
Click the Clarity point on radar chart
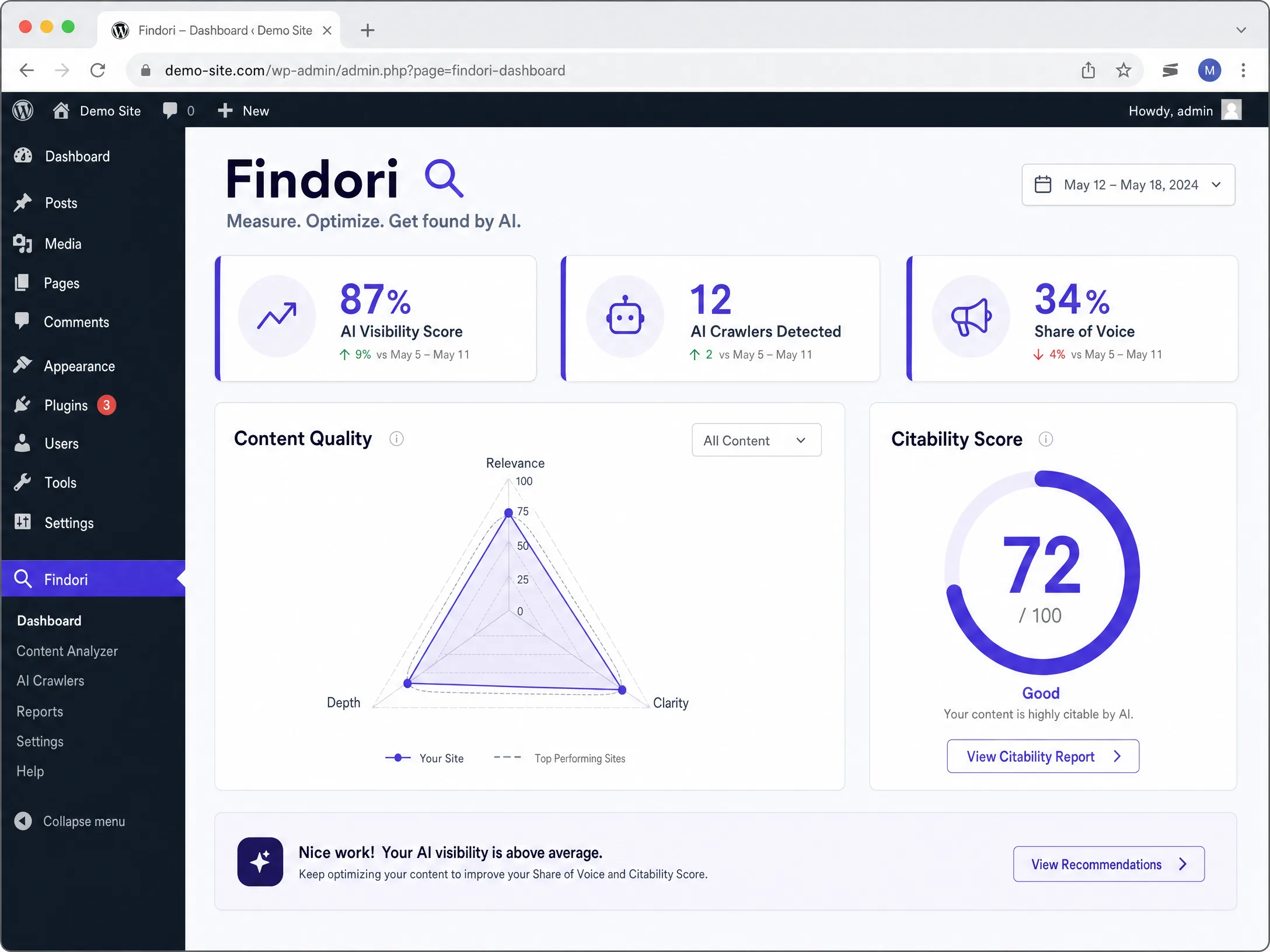click(622, 690)
